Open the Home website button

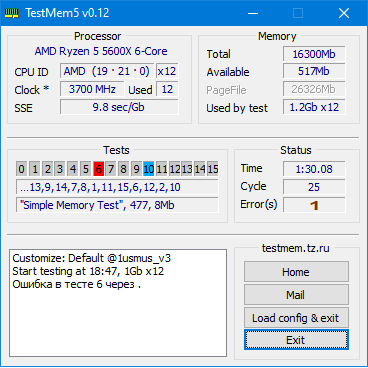(x=296, y=272)
